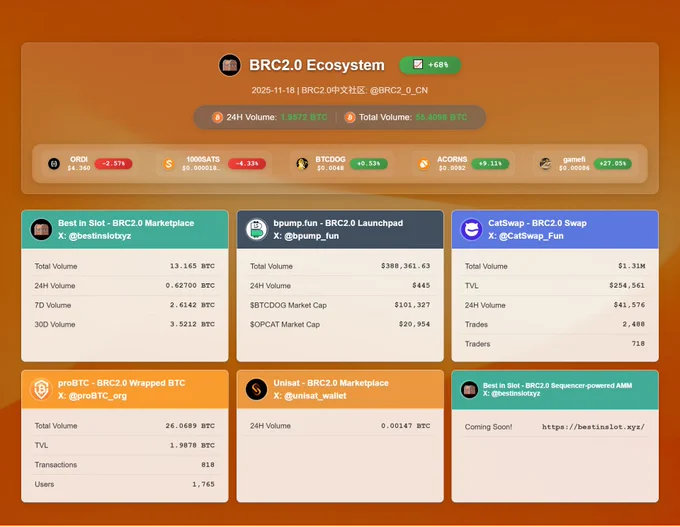Click the CatSwap - BRC2.0 Swap title

pyautogui.click(x=537, y=223)
